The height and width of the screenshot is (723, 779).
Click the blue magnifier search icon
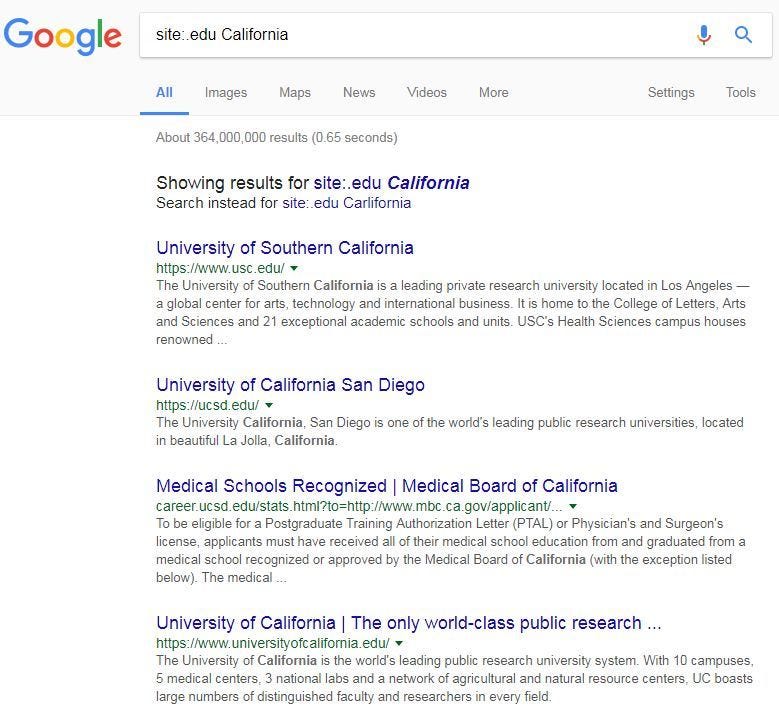[743, 35]
